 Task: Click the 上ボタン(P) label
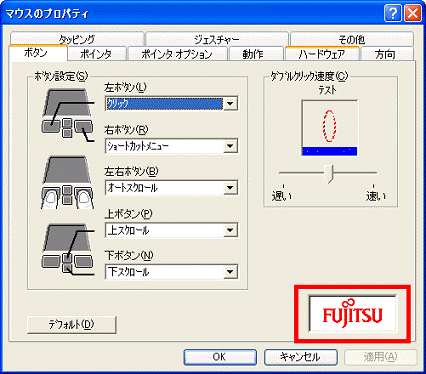pos(128,214)
